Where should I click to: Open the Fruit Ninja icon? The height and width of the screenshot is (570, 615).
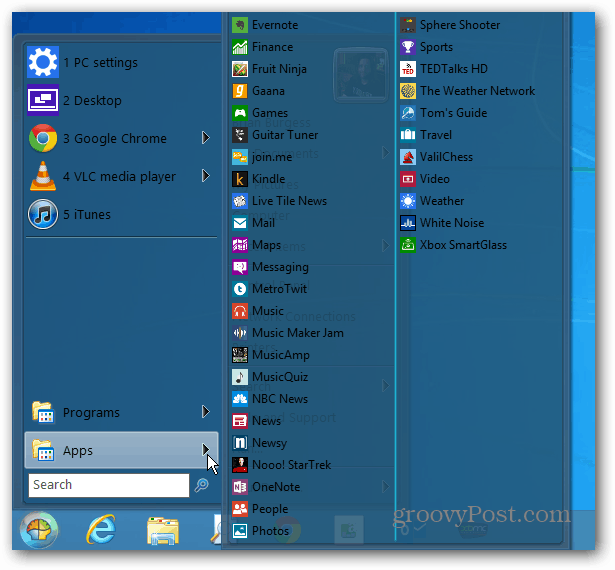(240, 69)
